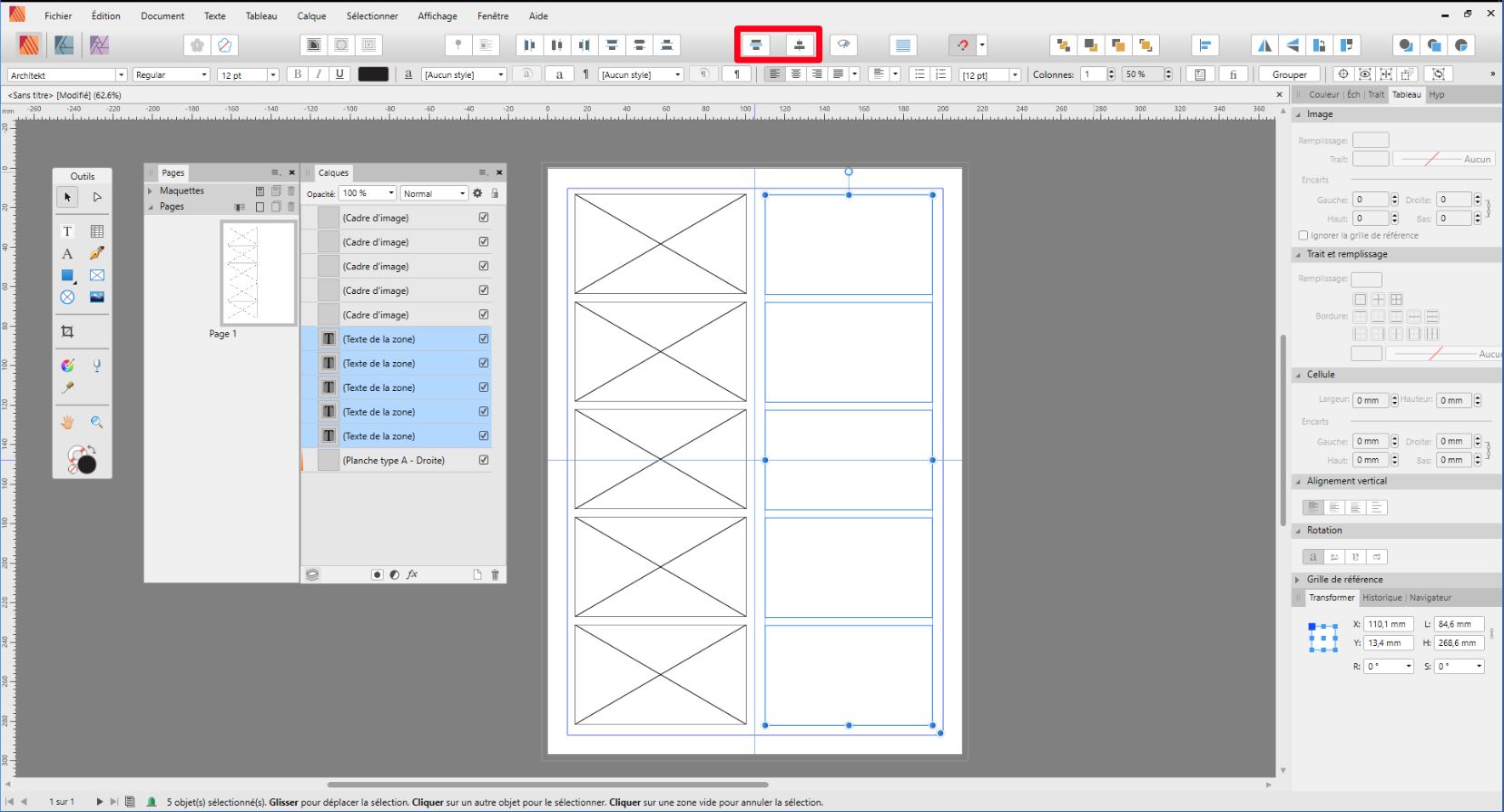Click the Image Remplissage colour swatch

[1371, 140]
